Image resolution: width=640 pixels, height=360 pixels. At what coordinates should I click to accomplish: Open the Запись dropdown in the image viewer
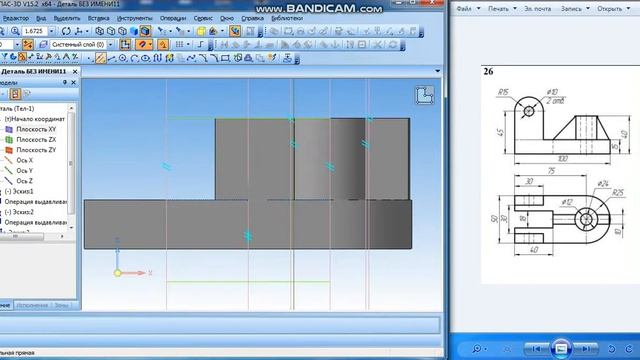[x=575, y=8]
